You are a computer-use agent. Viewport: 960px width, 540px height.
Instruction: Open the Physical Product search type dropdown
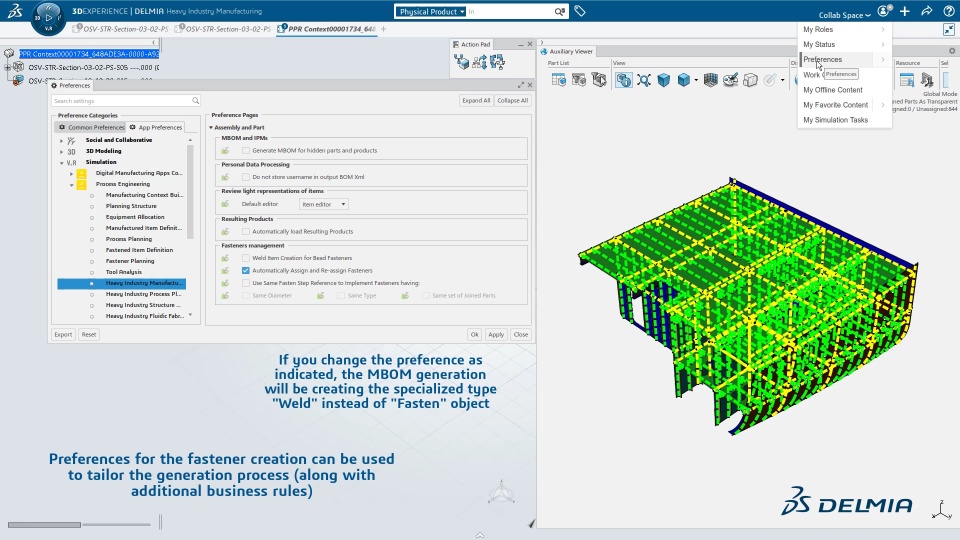(x=430, y=12)
